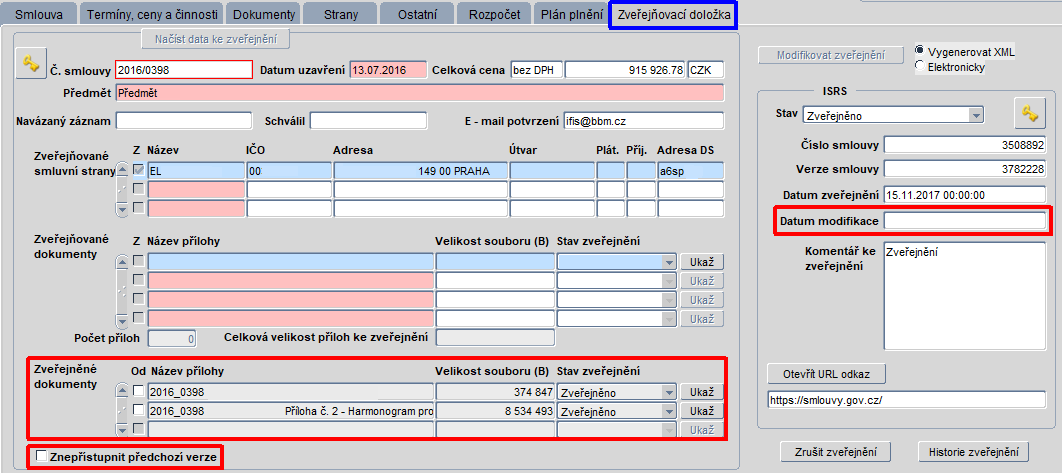Click the Komentář ke zveřejnění text area
The image size is (1062, 473).
(965, 296)
